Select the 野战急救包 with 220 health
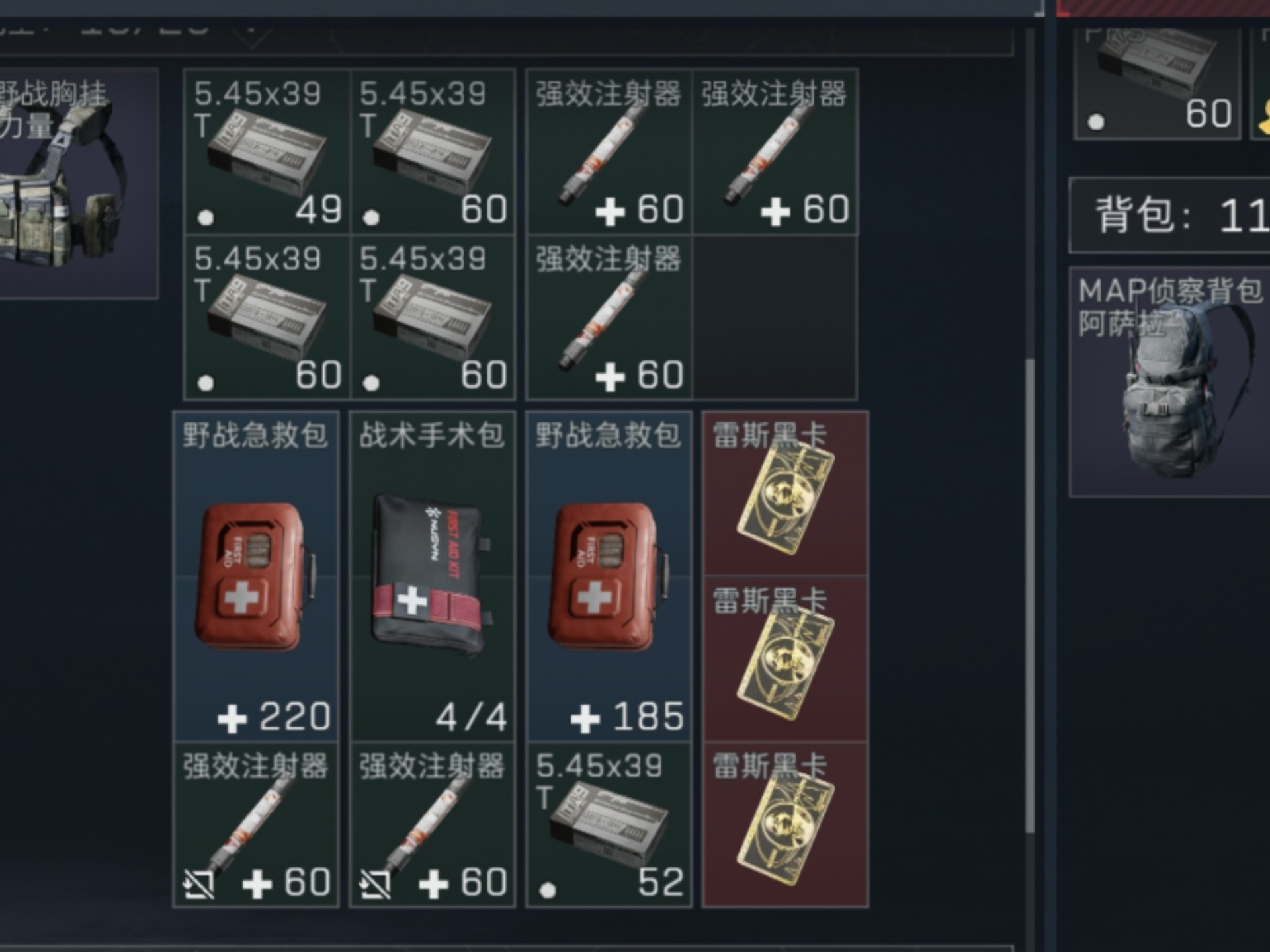This screenshot has width=1270, height=952. [x=255, y=576]
